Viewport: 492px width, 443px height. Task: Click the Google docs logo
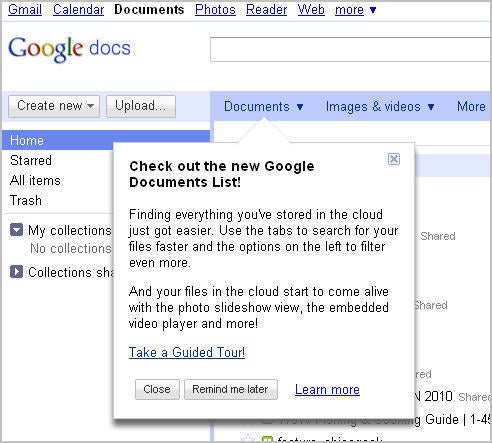point(69,49)
